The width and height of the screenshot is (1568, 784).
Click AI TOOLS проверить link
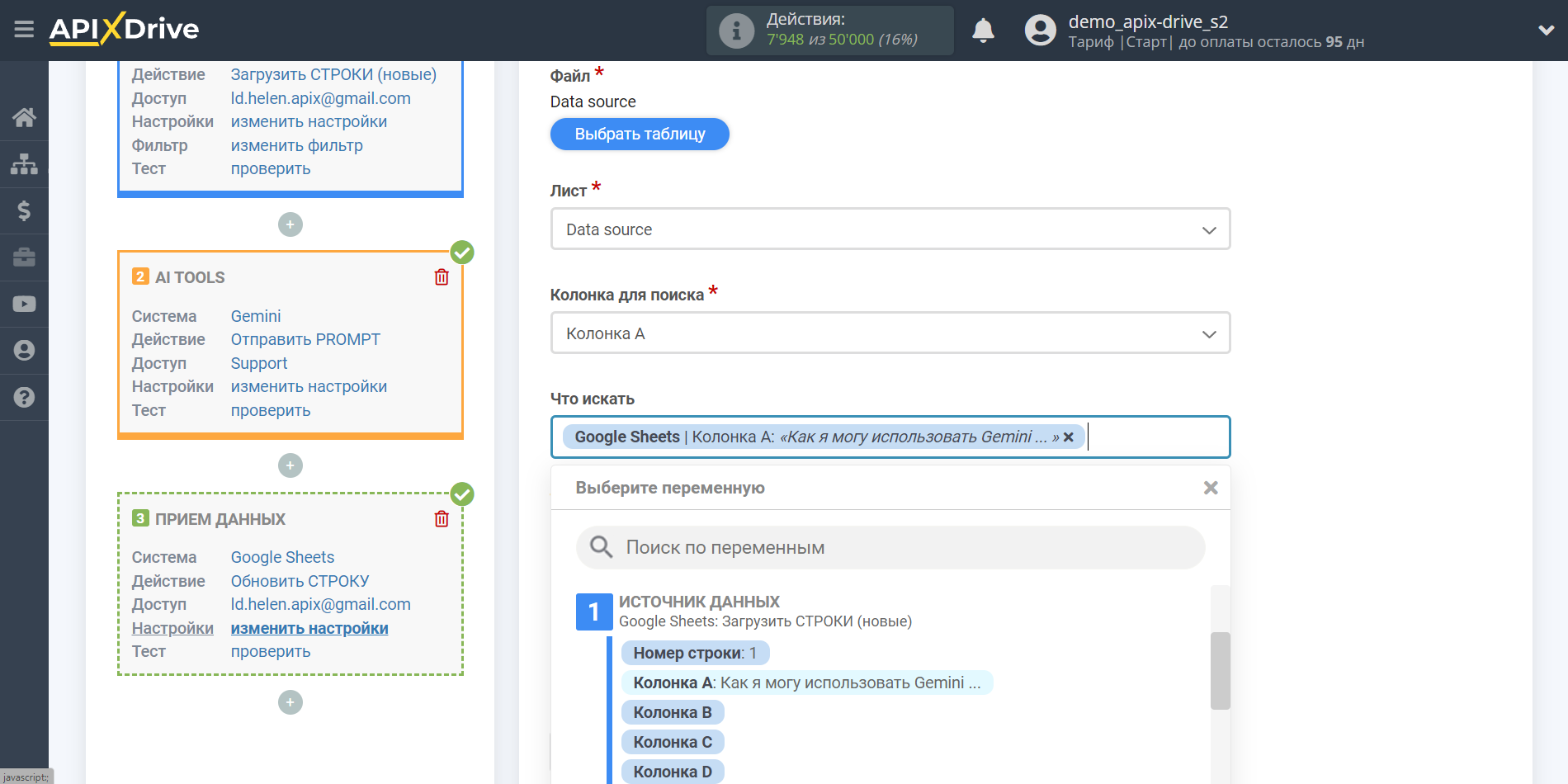pos(271,410)
